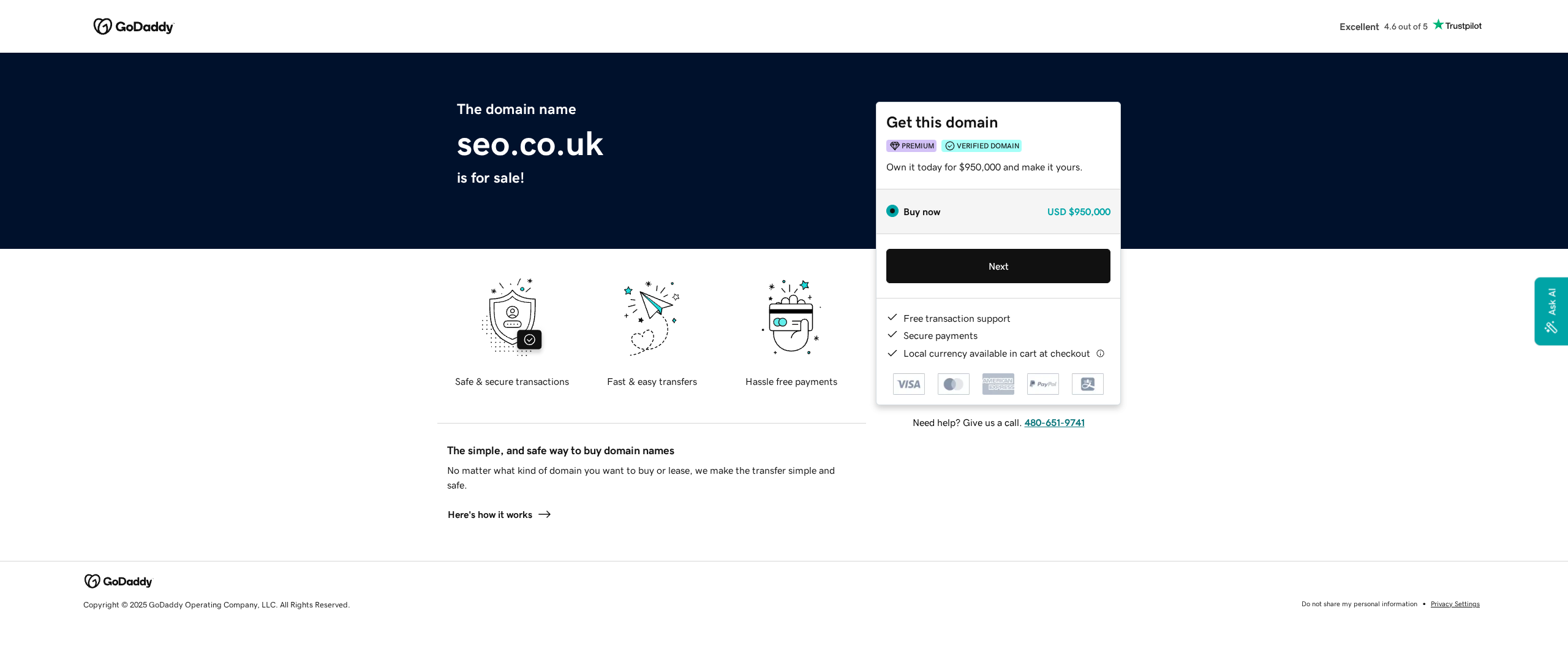Select the American Express payment icon

[998, 384]
